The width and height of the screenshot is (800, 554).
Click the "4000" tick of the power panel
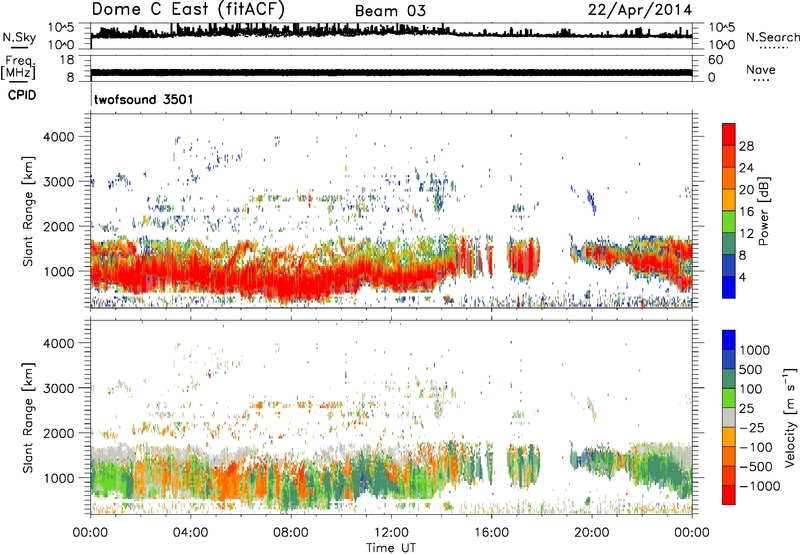click(59, 137)
